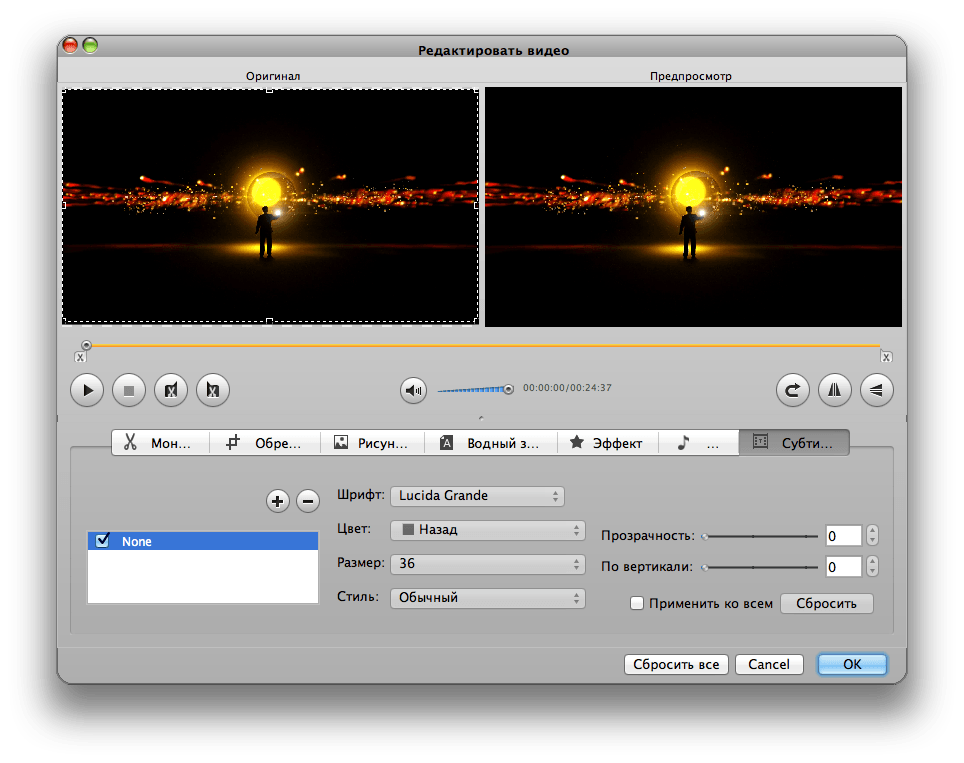This screenshot has width=964, height=763.
Task: Click the Сбросить все button
Action: point(677,665)
